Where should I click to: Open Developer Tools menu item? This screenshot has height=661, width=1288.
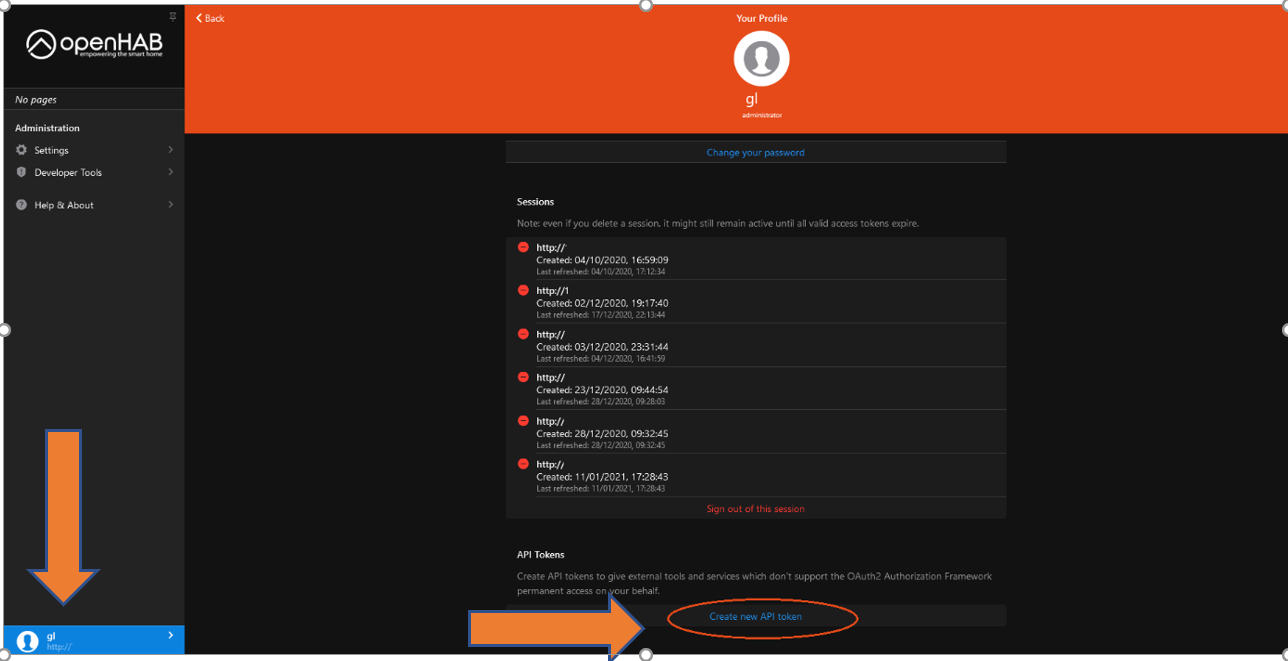pyautogui.click(x=94, y=172)
